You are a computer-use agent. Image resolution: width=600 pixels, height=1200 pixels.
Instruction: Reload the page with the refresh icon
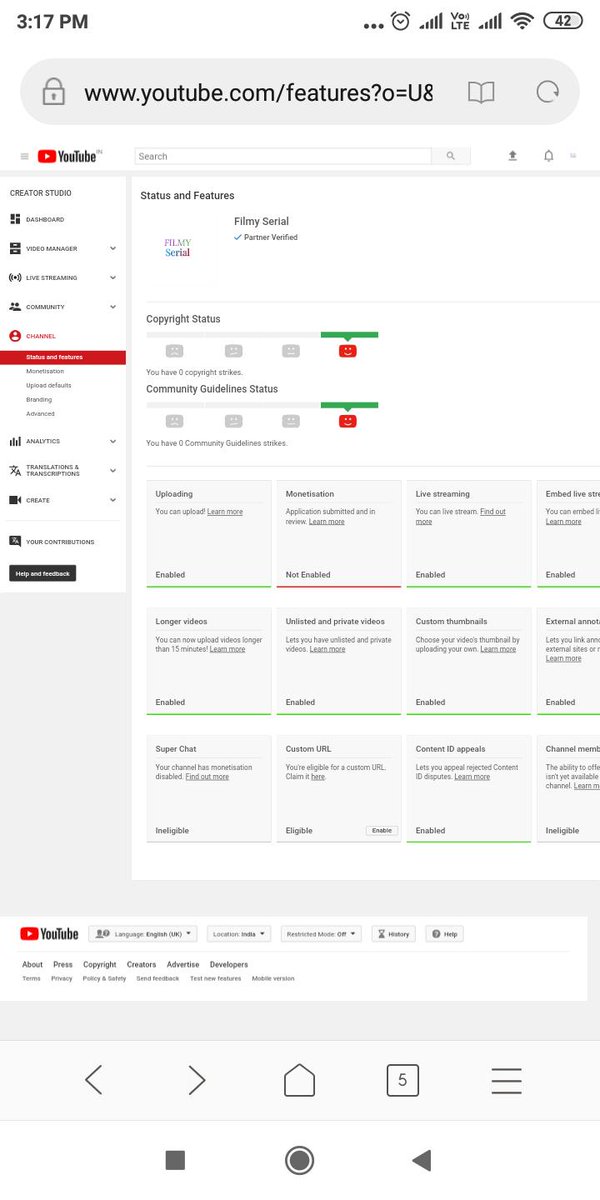tap(547, 93)
